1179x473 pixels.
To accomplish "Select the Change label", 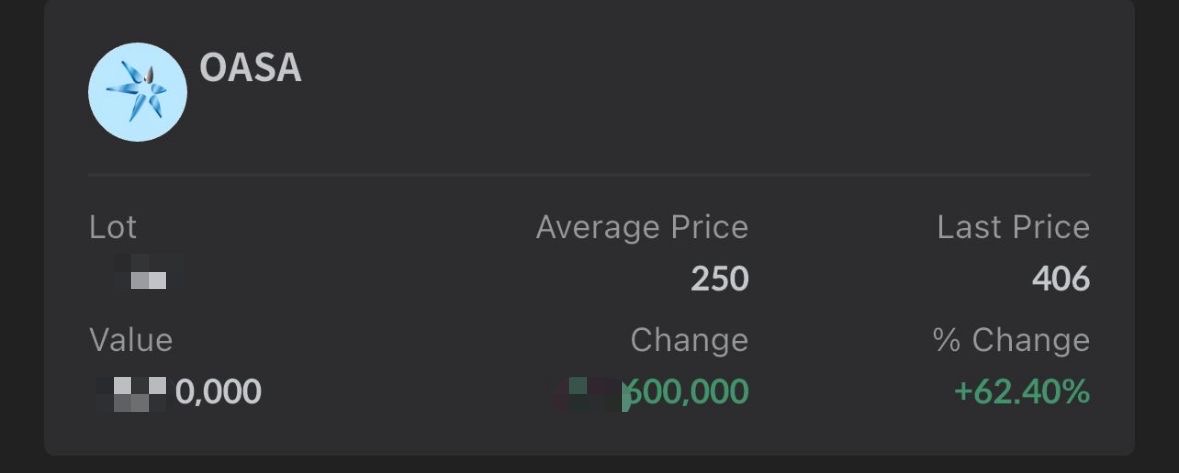I will coord(688,340).
